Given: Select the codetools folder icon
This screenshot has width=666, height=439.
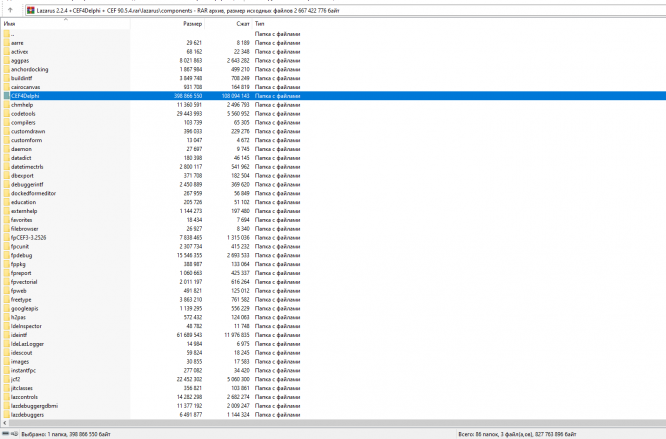Looking at the screenshot, I should coord(6,114).
